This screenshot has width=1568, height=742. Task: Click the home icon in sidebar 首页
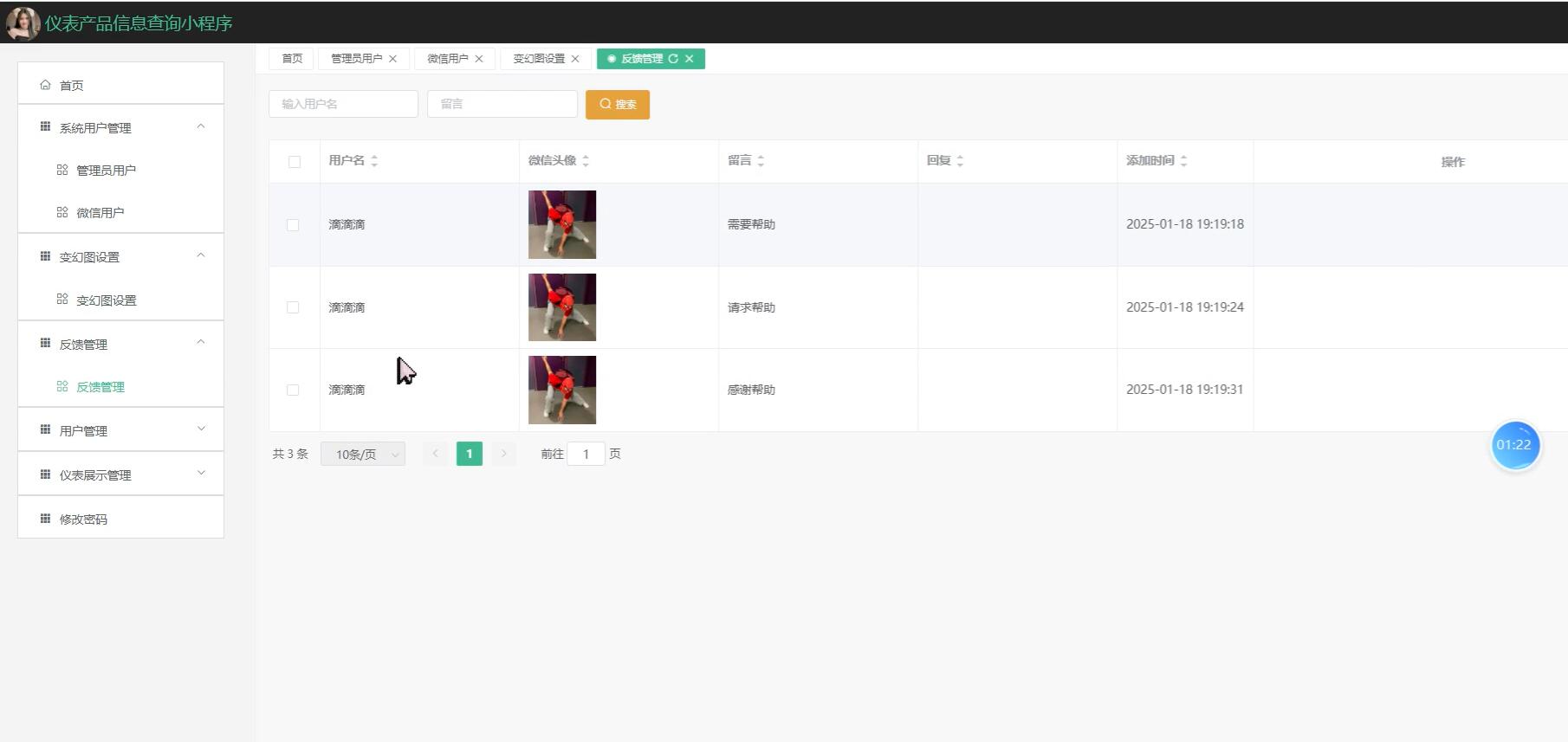click(45, 85)
